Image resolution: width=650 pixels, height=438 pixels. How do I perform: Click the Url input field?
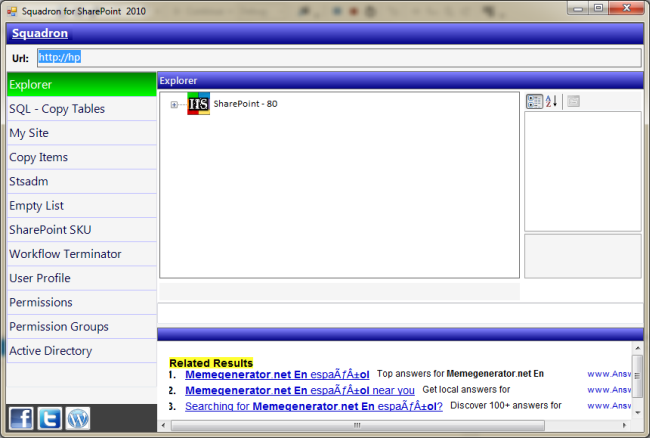tap(339, 58)
